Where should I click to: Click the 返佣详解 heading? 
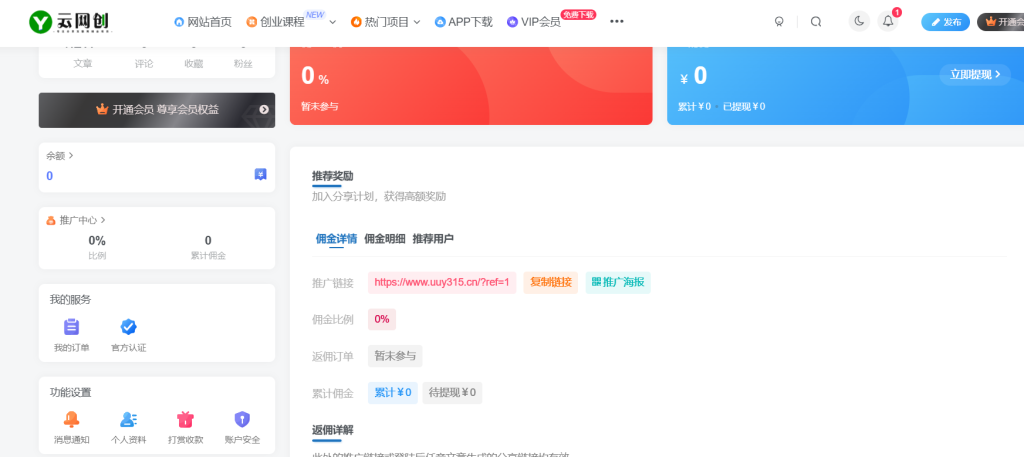[333, 430]
